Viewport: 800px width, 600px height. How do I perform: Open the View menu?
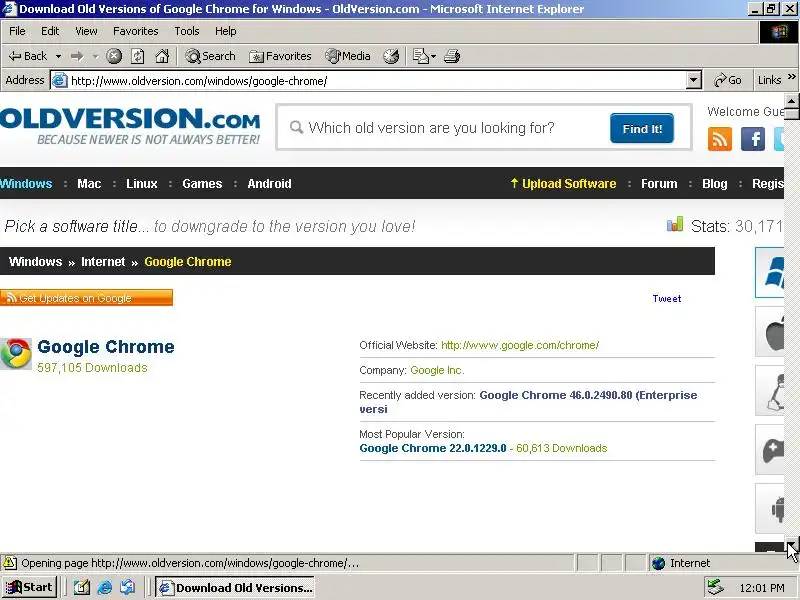coord(86,31)
